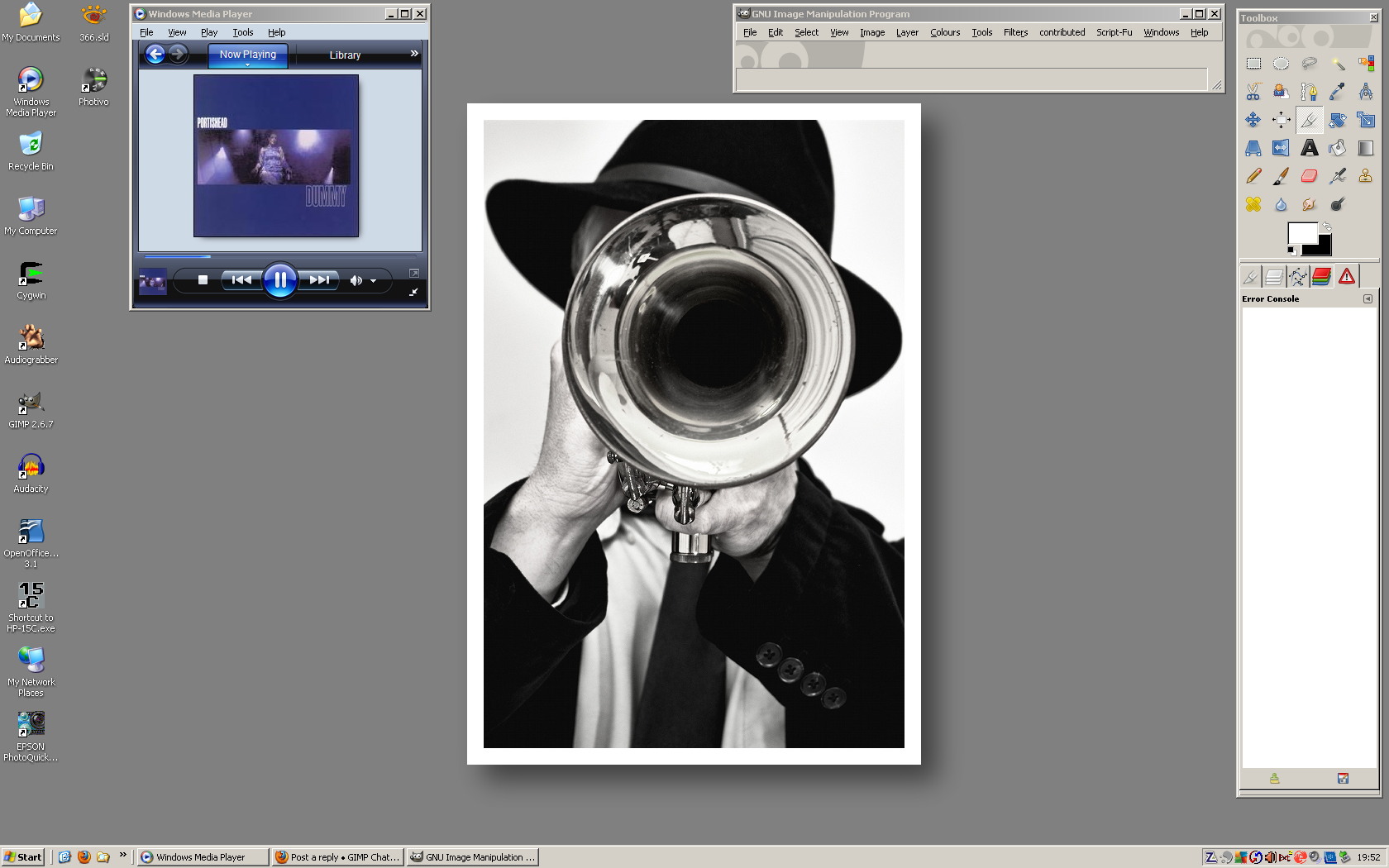Open the Layers dock tab
The image size is (1389, 868).
(x=1274, y=277)
